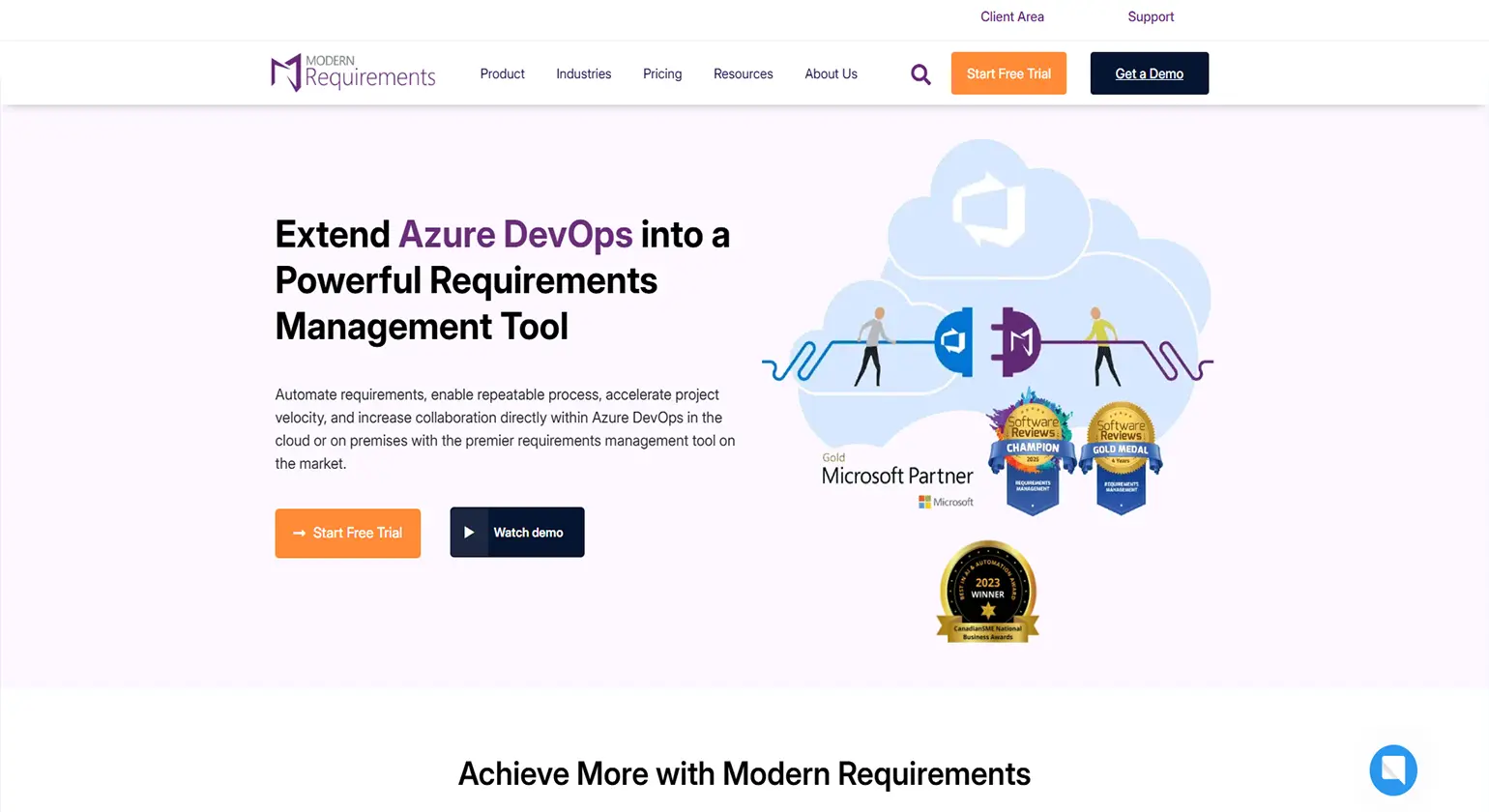Screen dimensions: 1489x812
Task: Open the Product dropdown menu
Action: (502, 73)
